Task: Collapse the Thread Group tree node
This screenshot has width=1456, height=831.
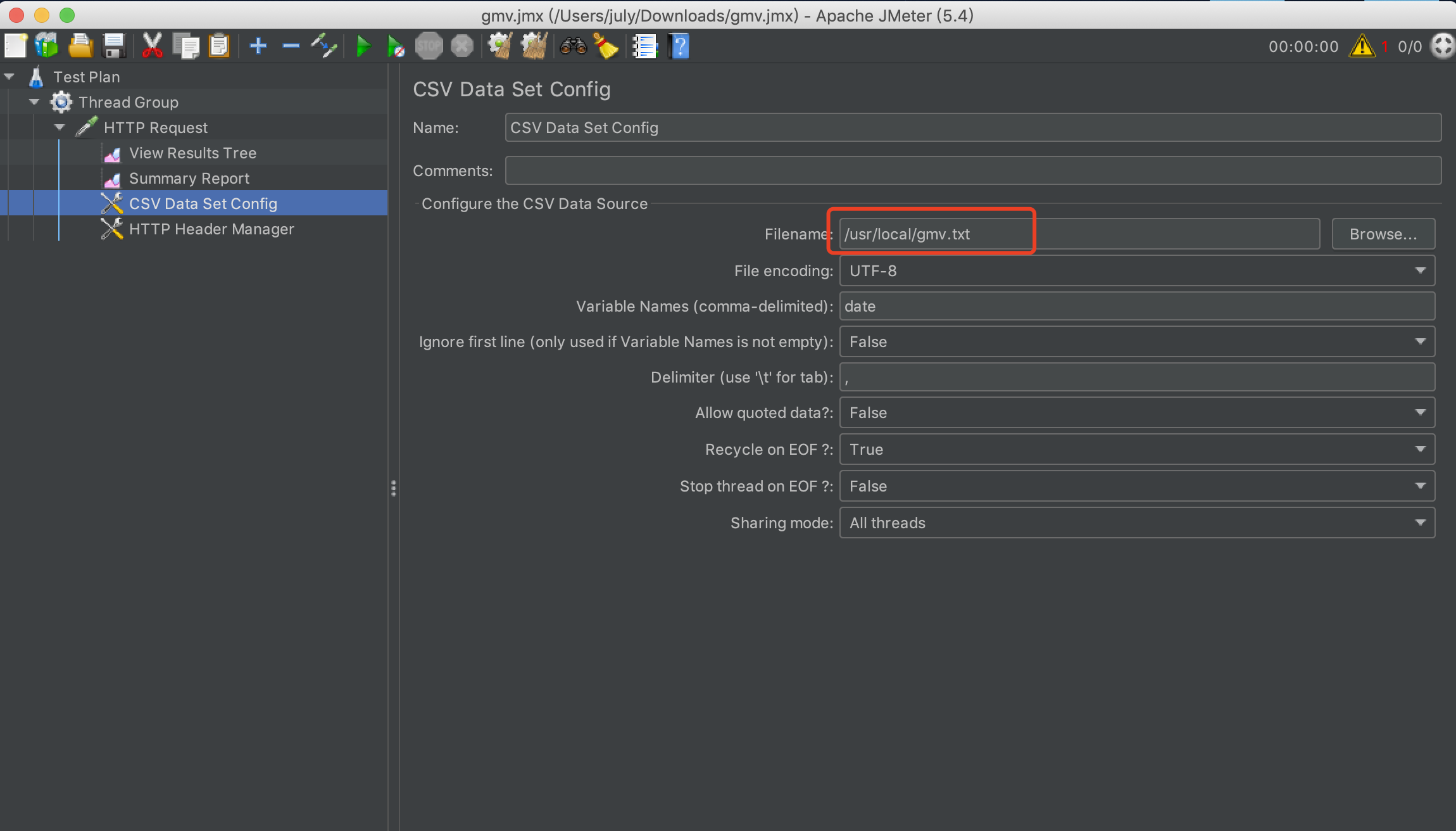Action: [x=34, y=102]
